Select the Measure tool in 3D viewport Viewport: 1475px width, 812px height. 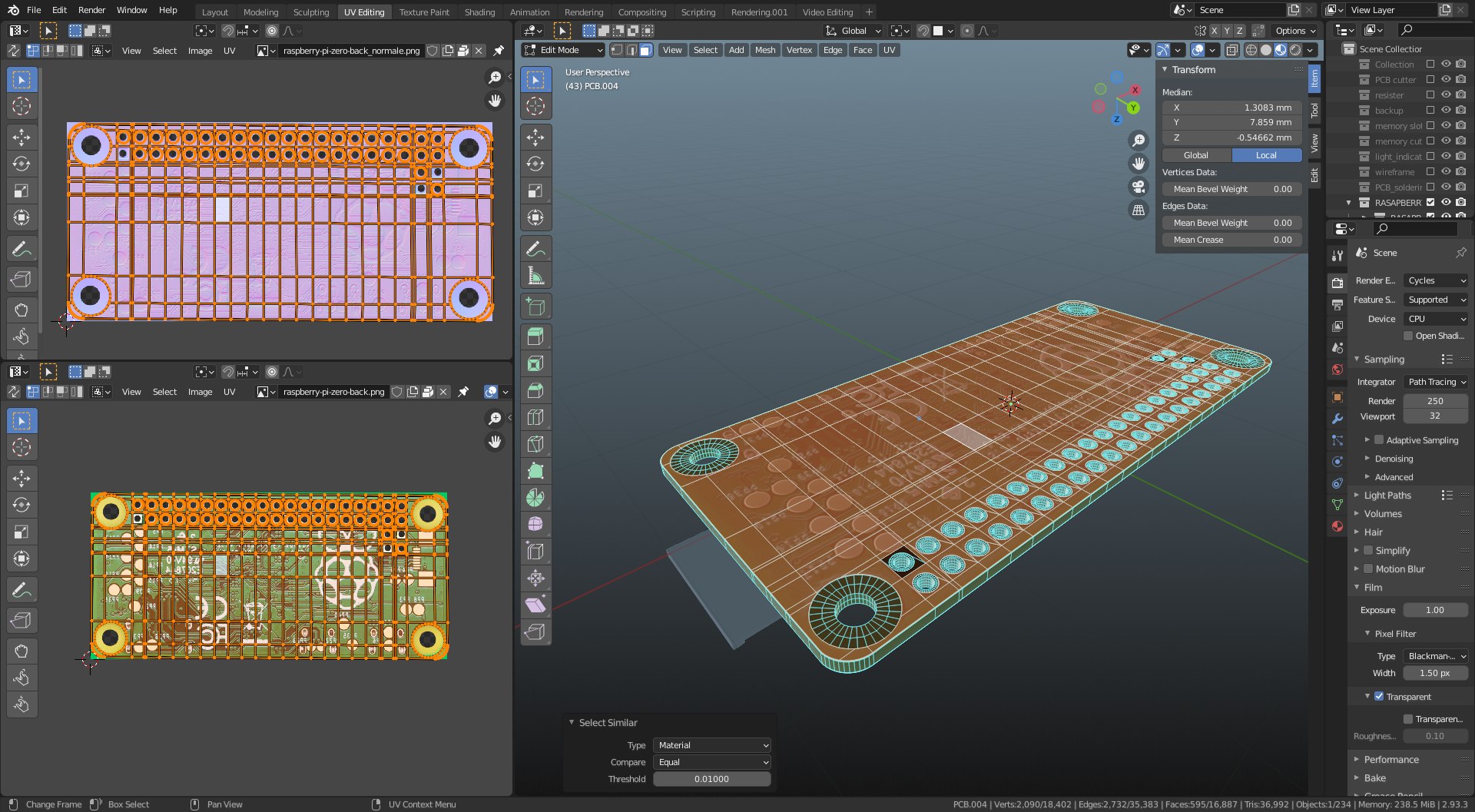535,276
